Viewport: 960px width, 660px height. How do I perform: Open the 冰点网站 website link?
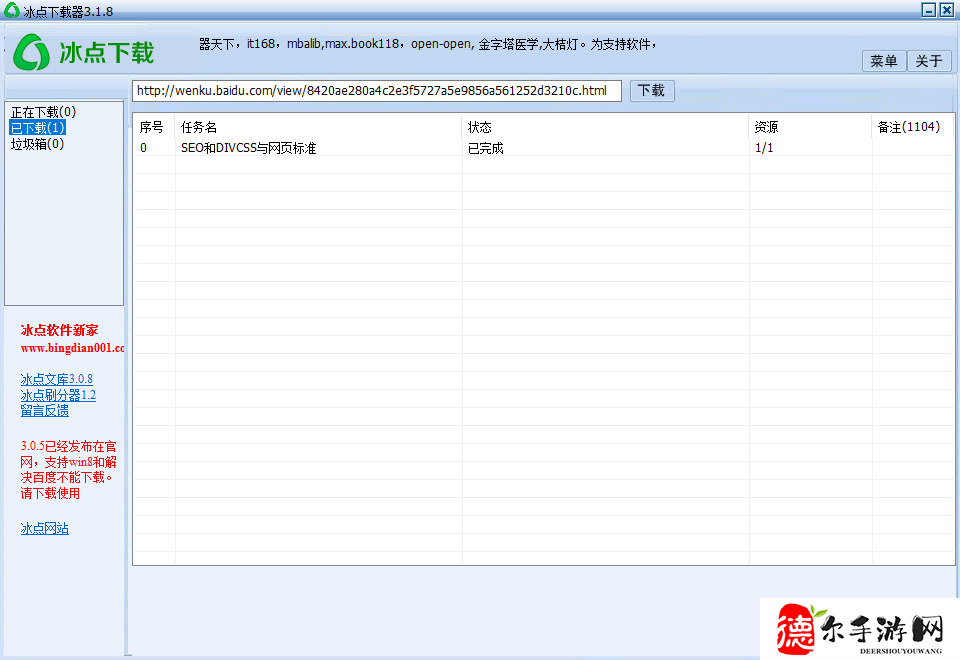pyautogui.click(x=45, y=528)
